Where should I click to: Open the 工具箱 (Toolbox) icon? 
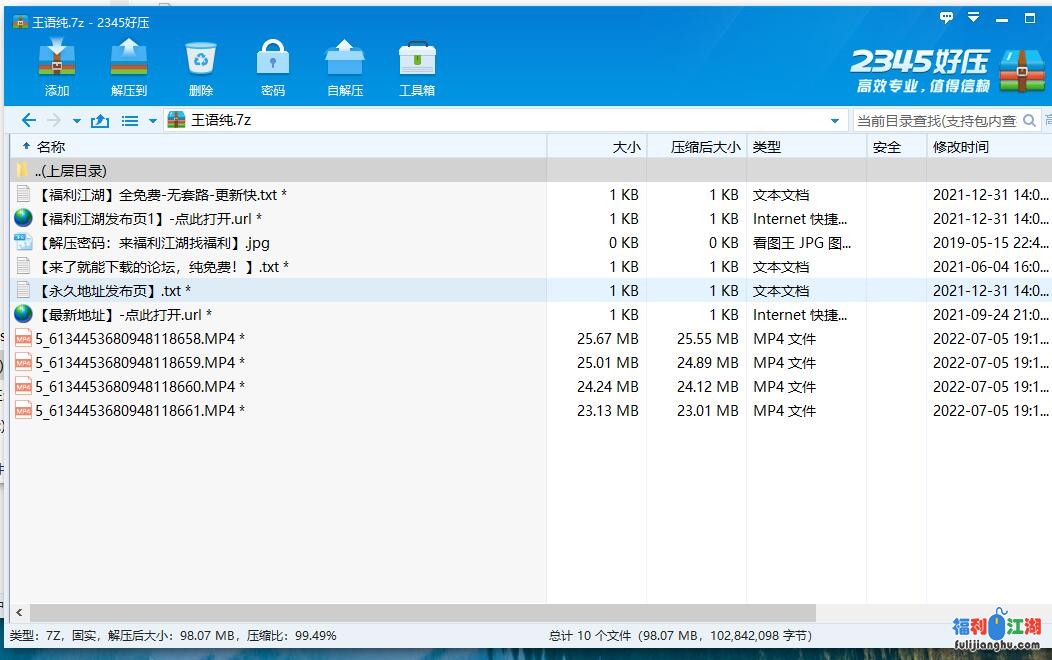click(x=417, y=67)
